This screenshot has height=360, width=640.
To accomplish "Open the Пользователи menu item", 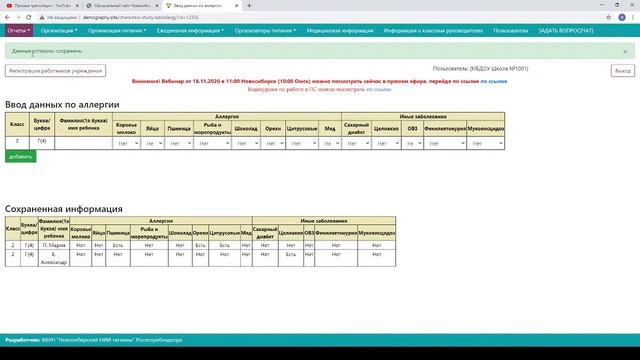I will pos(510,31).
